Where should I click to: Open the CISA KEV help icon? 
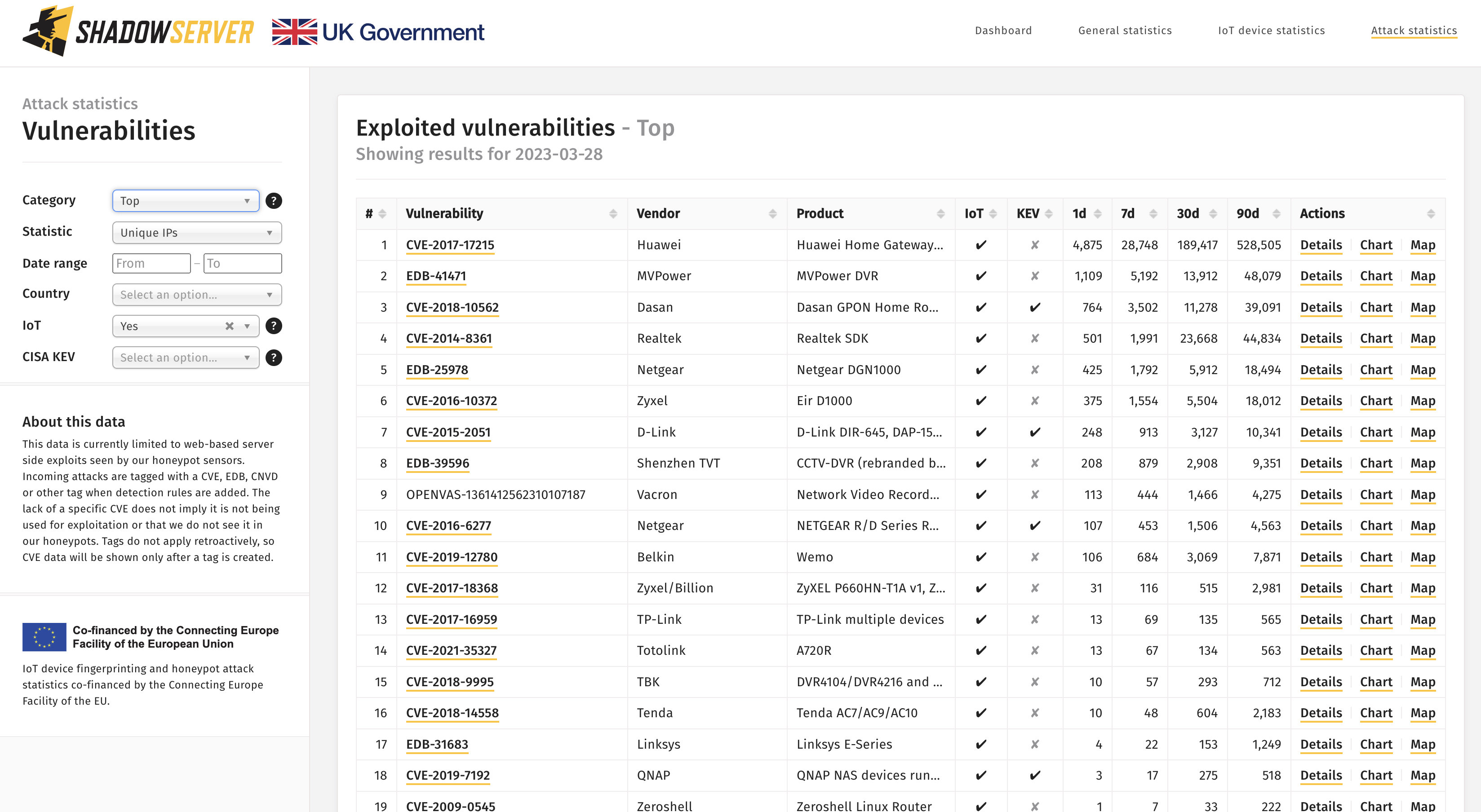click(274, 357)
